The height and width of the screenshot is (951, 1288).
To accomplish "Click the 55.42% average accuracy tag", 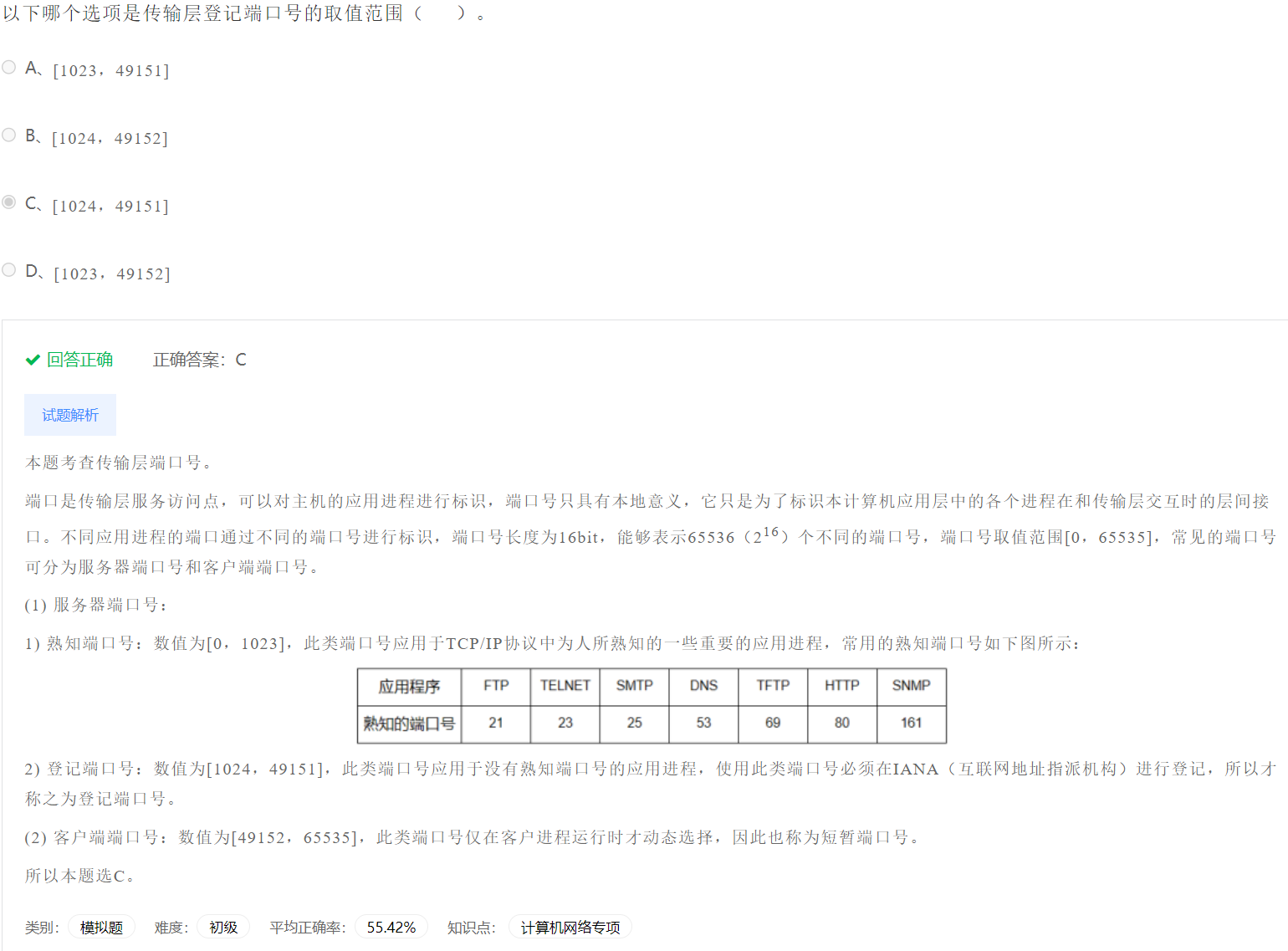I will tap(391, 927).
